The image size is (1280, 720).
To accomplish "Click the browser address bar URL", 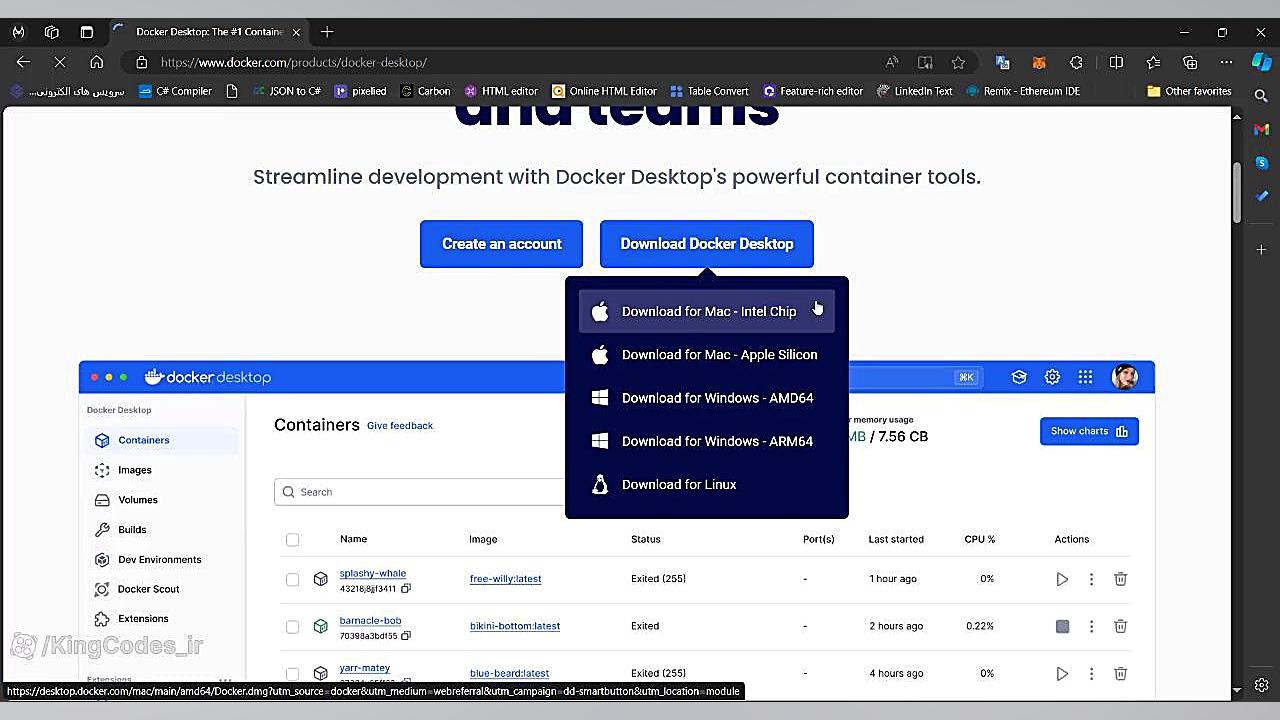I will tap(294, 62).
